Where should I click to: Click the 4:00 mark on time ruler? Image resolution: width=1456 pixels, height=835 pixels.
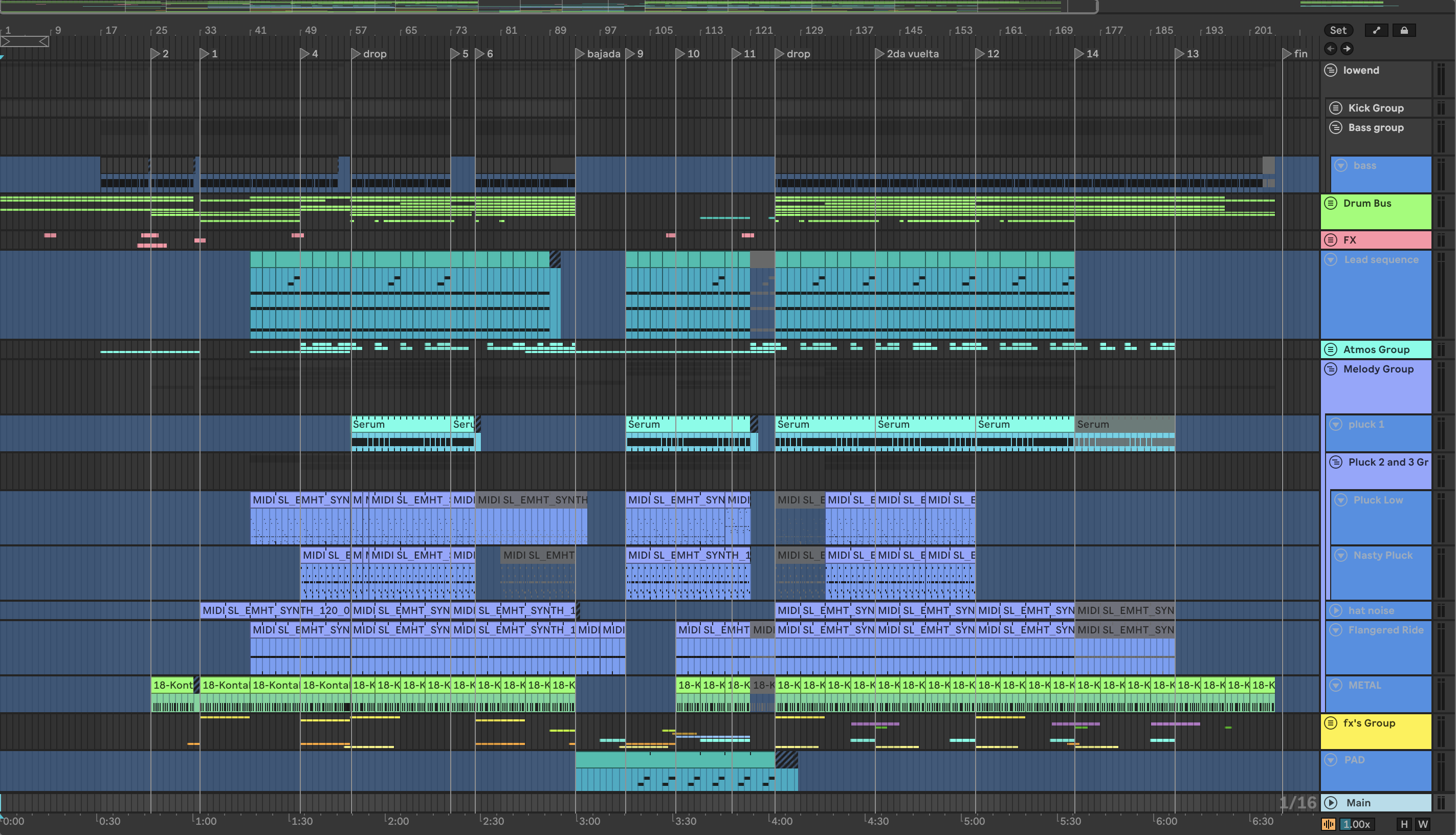781,821
